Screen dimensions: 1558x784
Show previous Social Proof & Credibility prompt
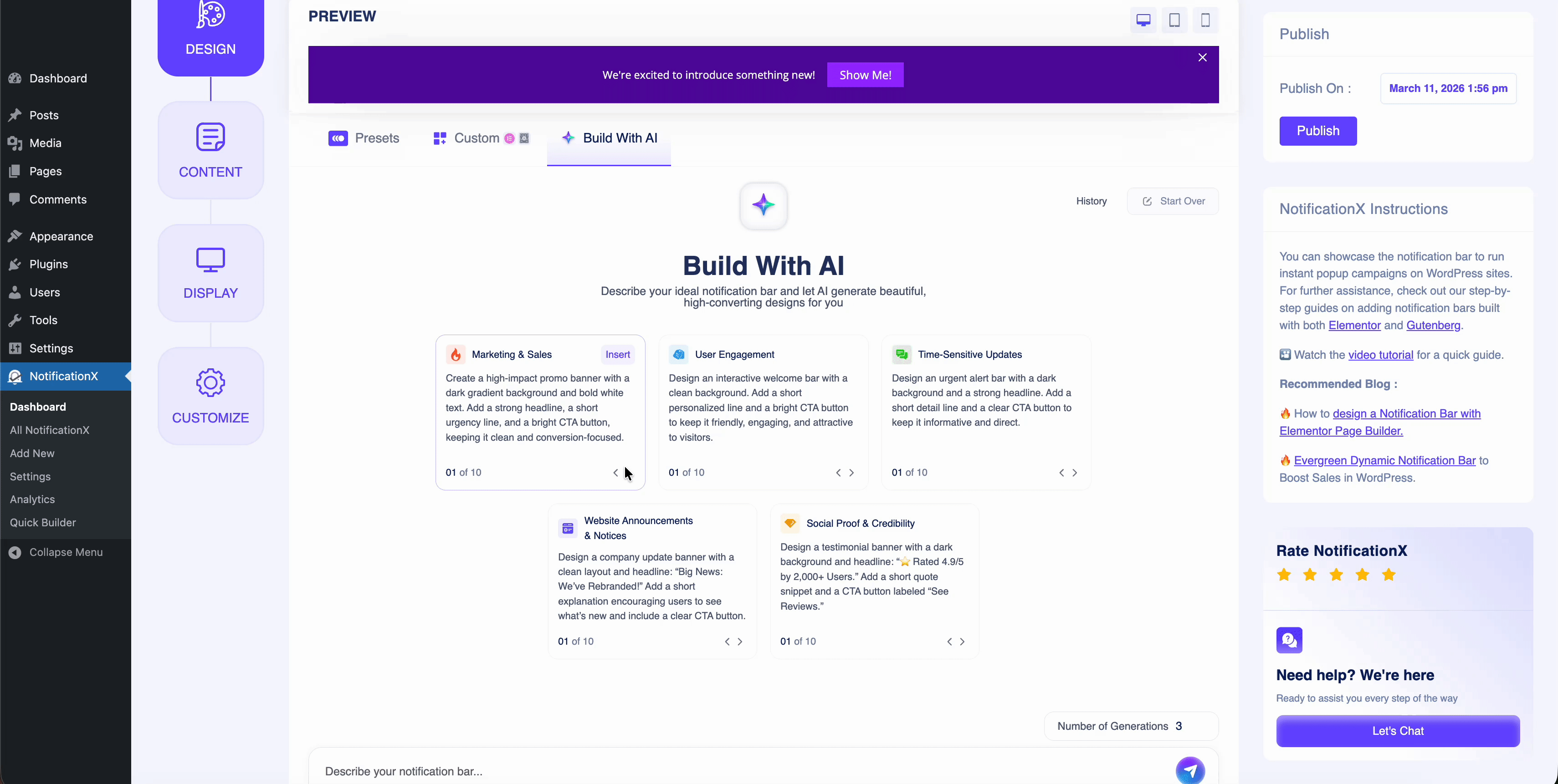pos(948,641)
